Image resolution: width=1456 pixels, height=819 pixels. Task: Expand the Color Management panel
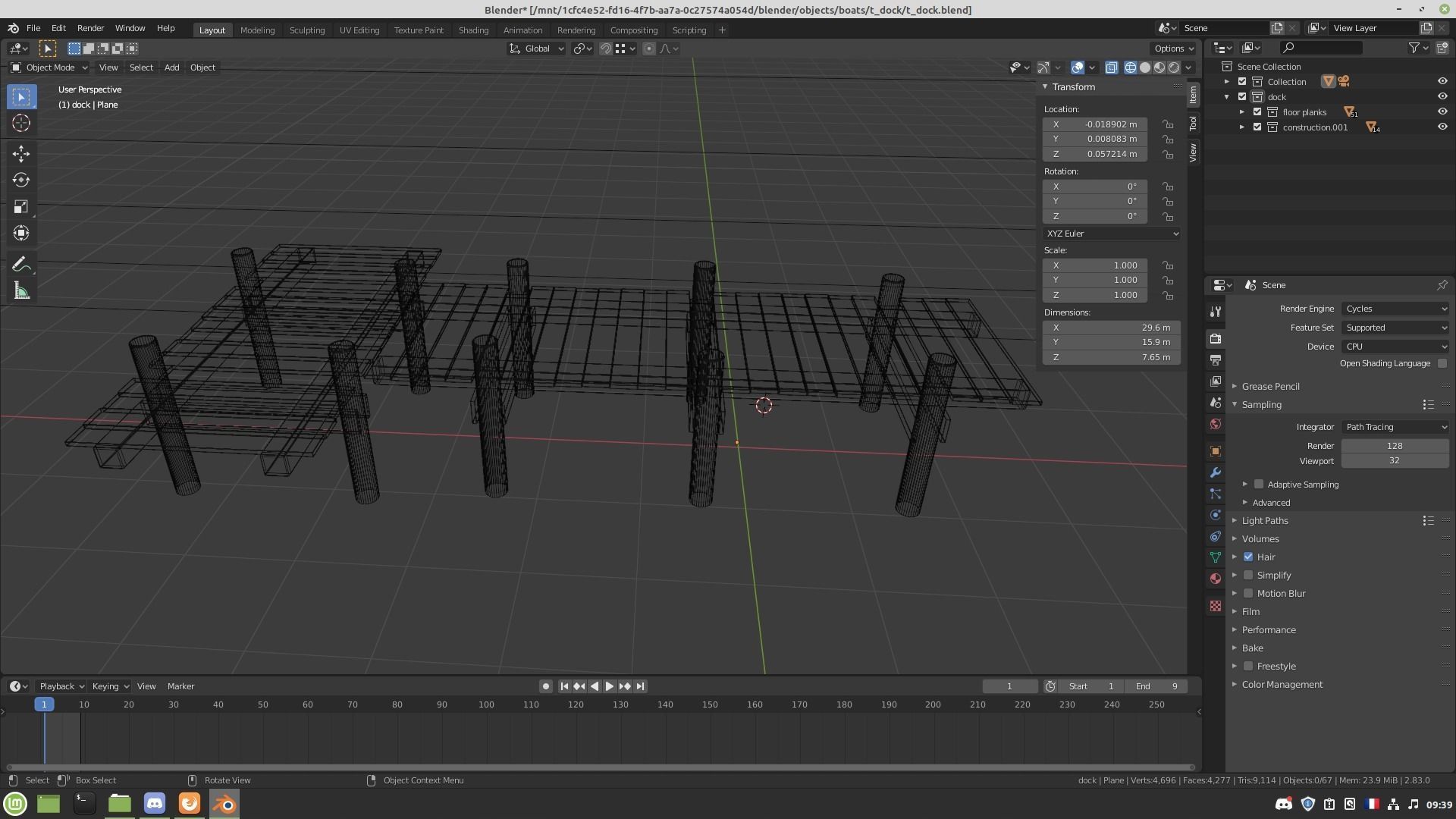pos(1282,685)
